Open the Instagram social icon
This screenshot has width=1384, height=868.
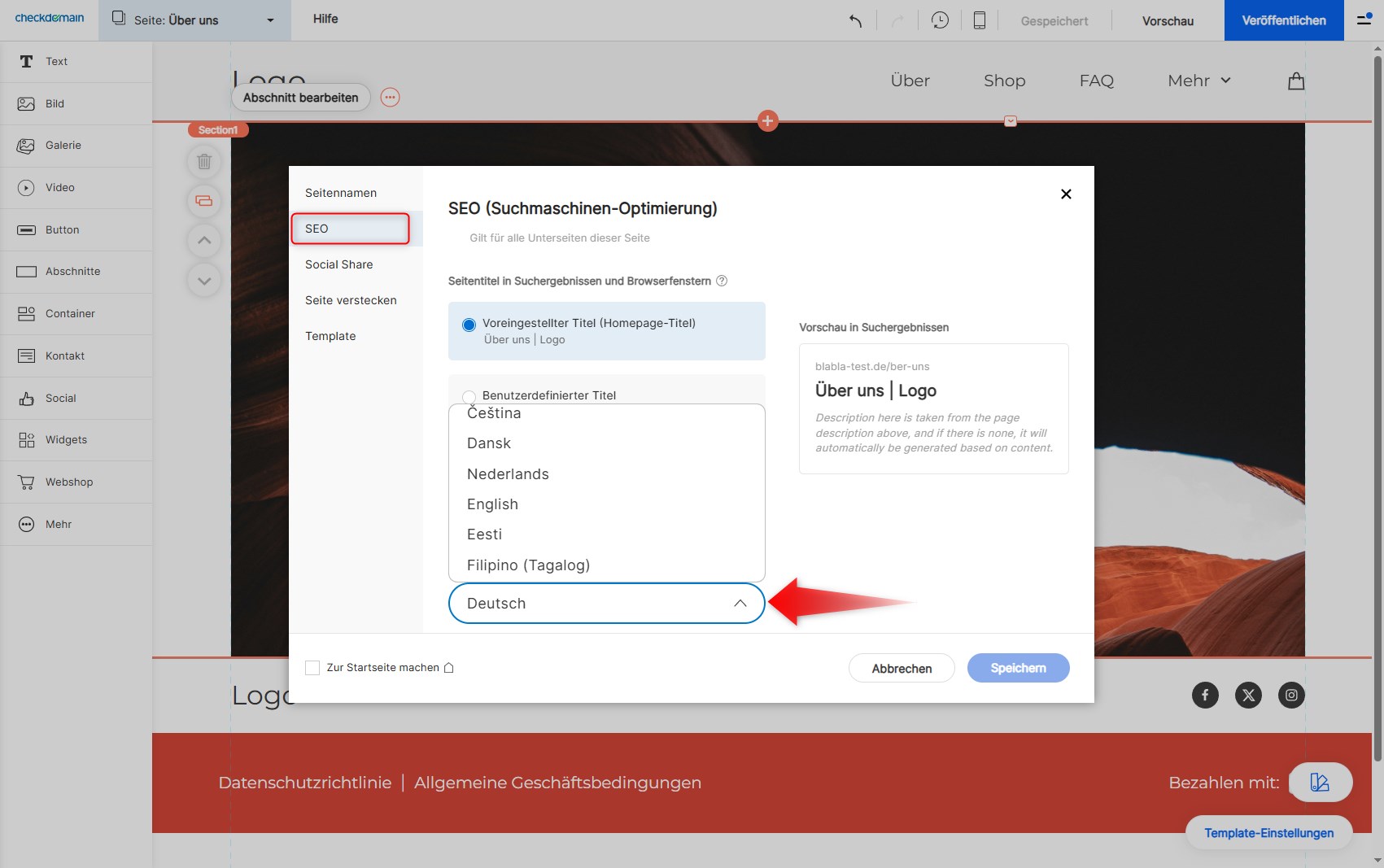[x=1291, y=695]
